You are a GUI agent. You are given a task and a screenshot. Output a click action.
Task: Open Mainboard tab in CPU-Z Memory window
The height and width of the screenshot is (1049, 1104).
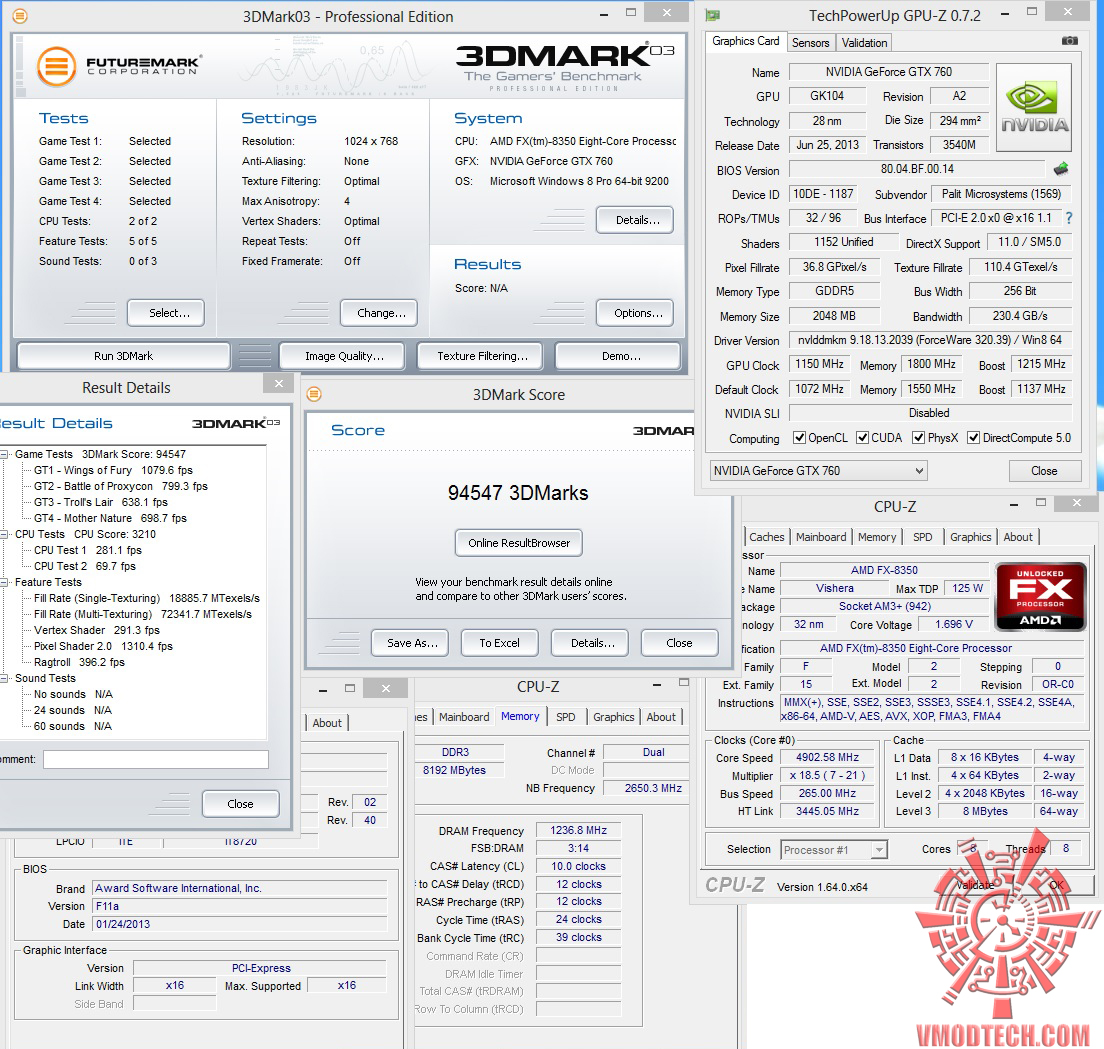(x=463, y=717)
